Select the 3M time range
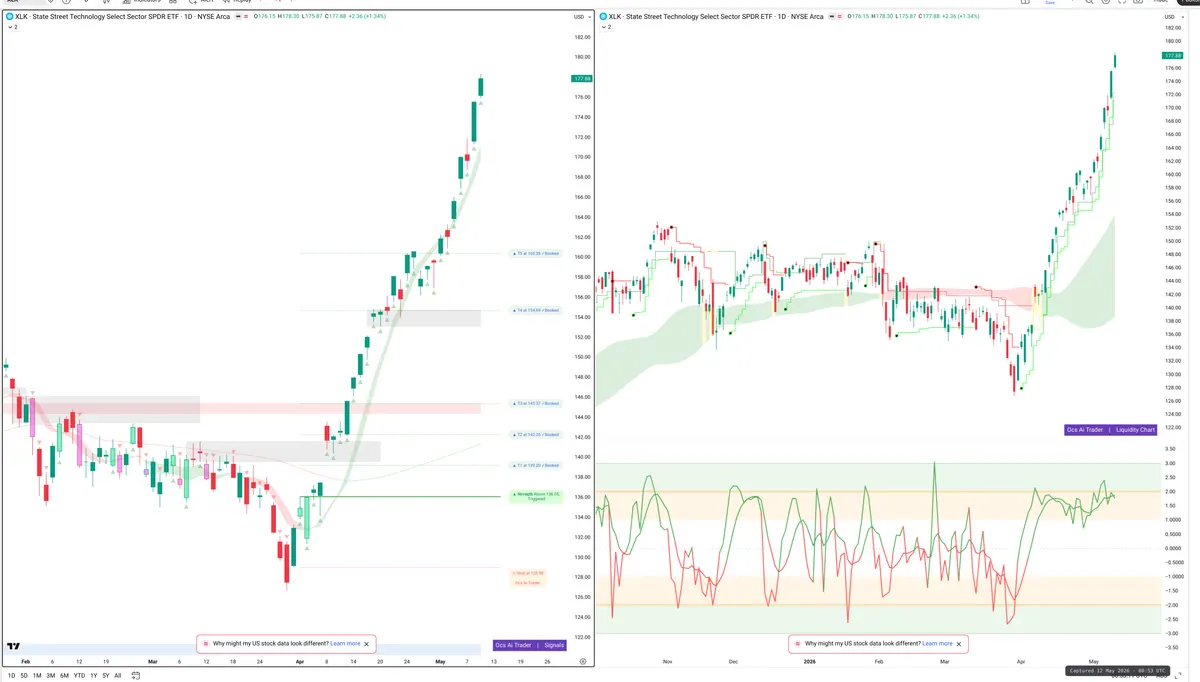 tap(50, 676)
